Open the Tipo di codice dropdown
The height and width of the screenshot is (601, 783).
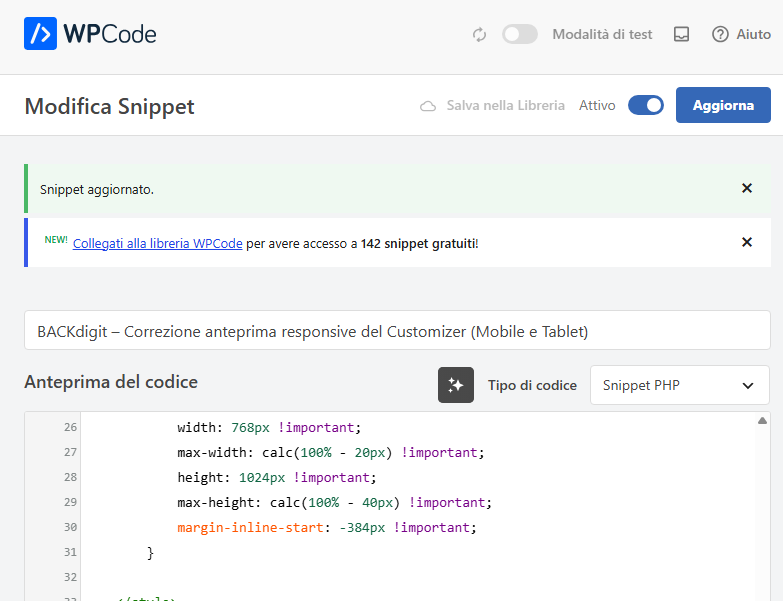(680, 385)
